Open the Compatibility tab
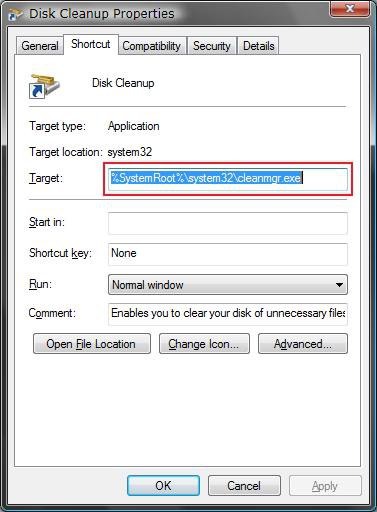 [x=151, y=46]
